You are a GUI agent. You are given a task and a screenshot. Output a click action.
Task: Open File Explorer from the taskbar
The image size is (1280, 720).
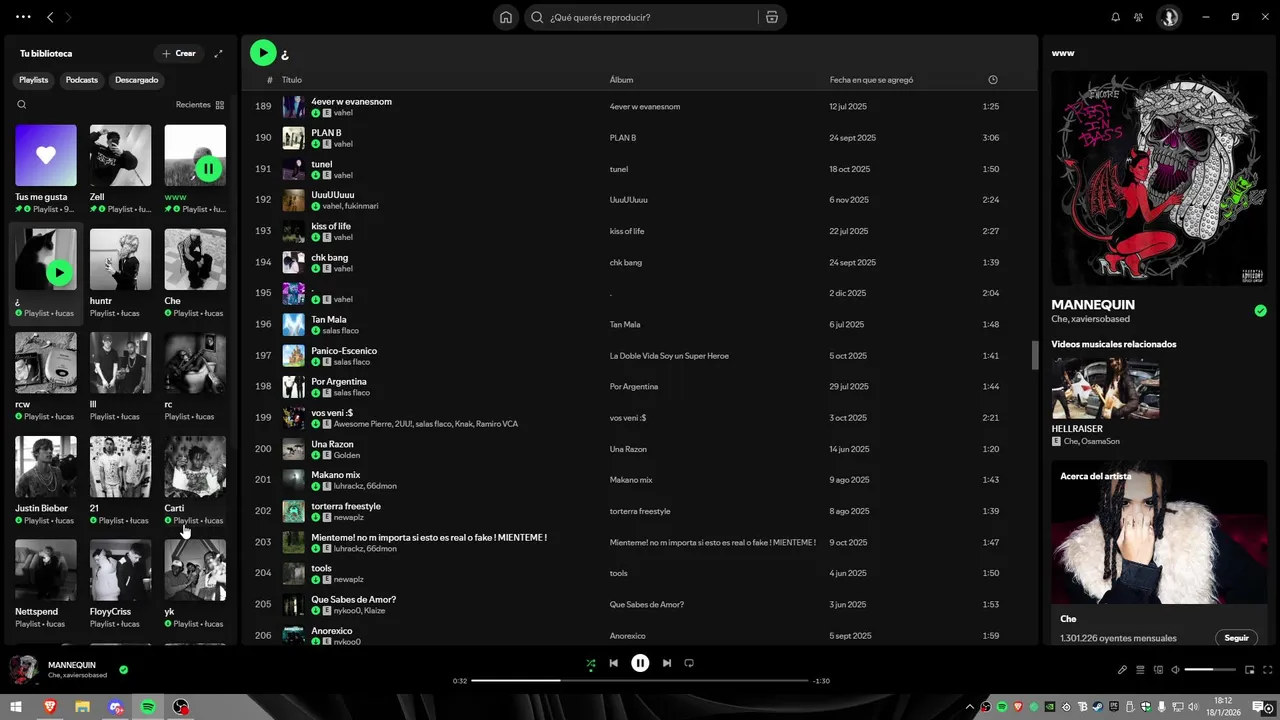tap(82, 707)
